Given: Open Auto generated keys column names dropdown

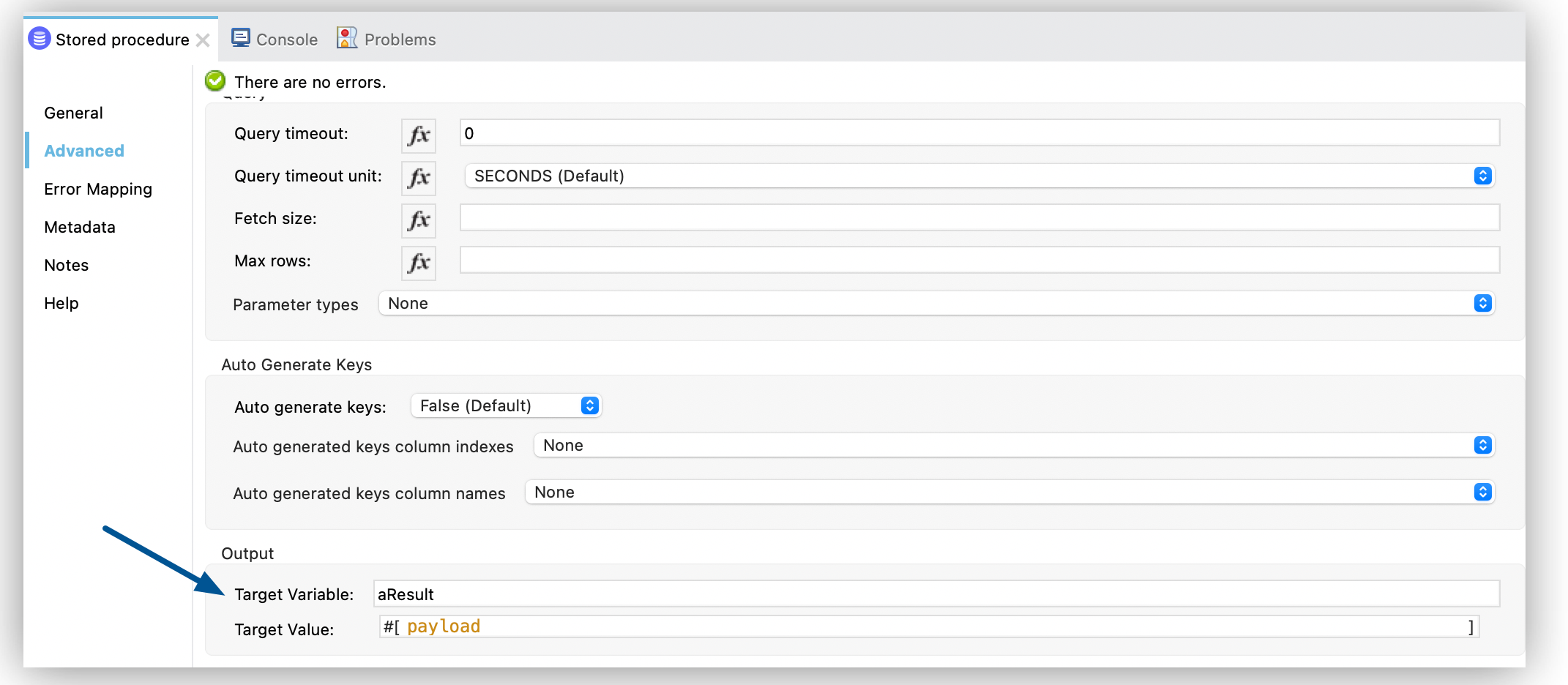Looking at the screenshot, I should point(1483,492).
